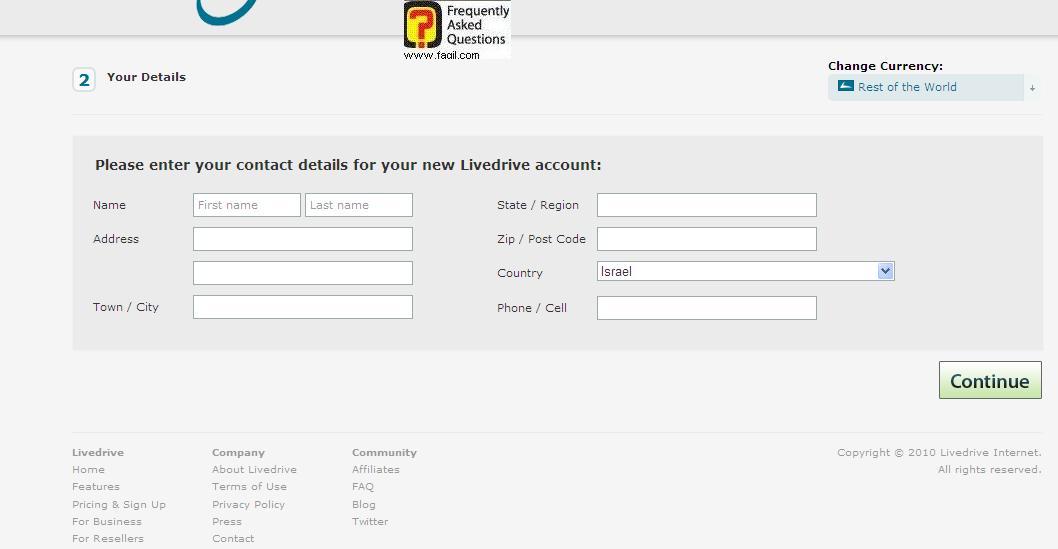This screenshot has width=1058, height=549.
Task: Click the flag icon in currency selector
Action: tap(845, 86)
